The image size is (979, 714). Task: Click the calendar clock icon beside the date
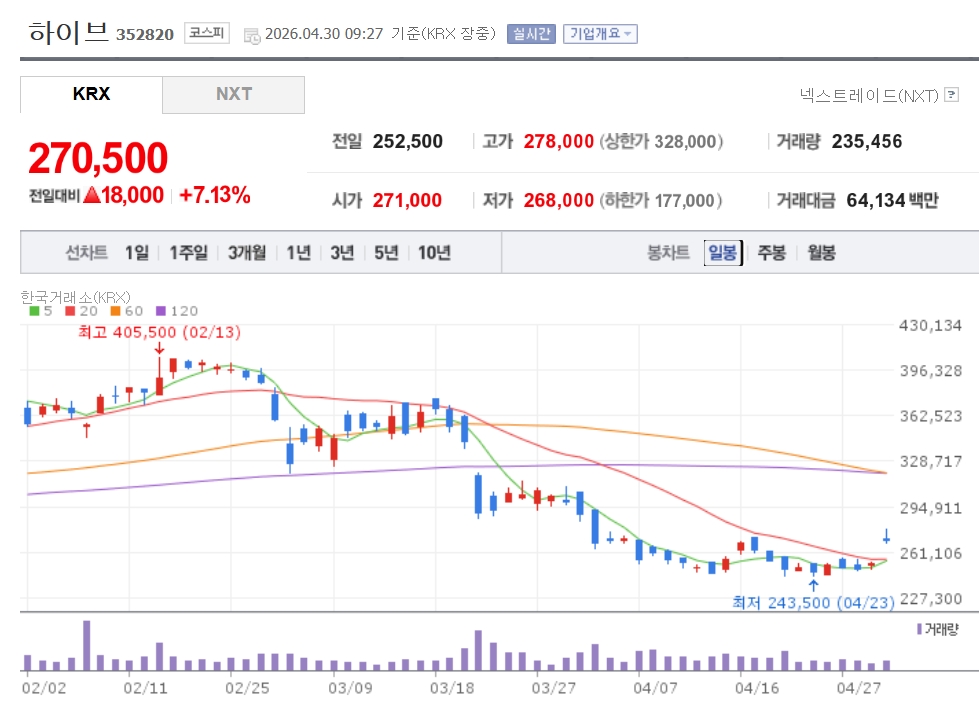(251, 35)
